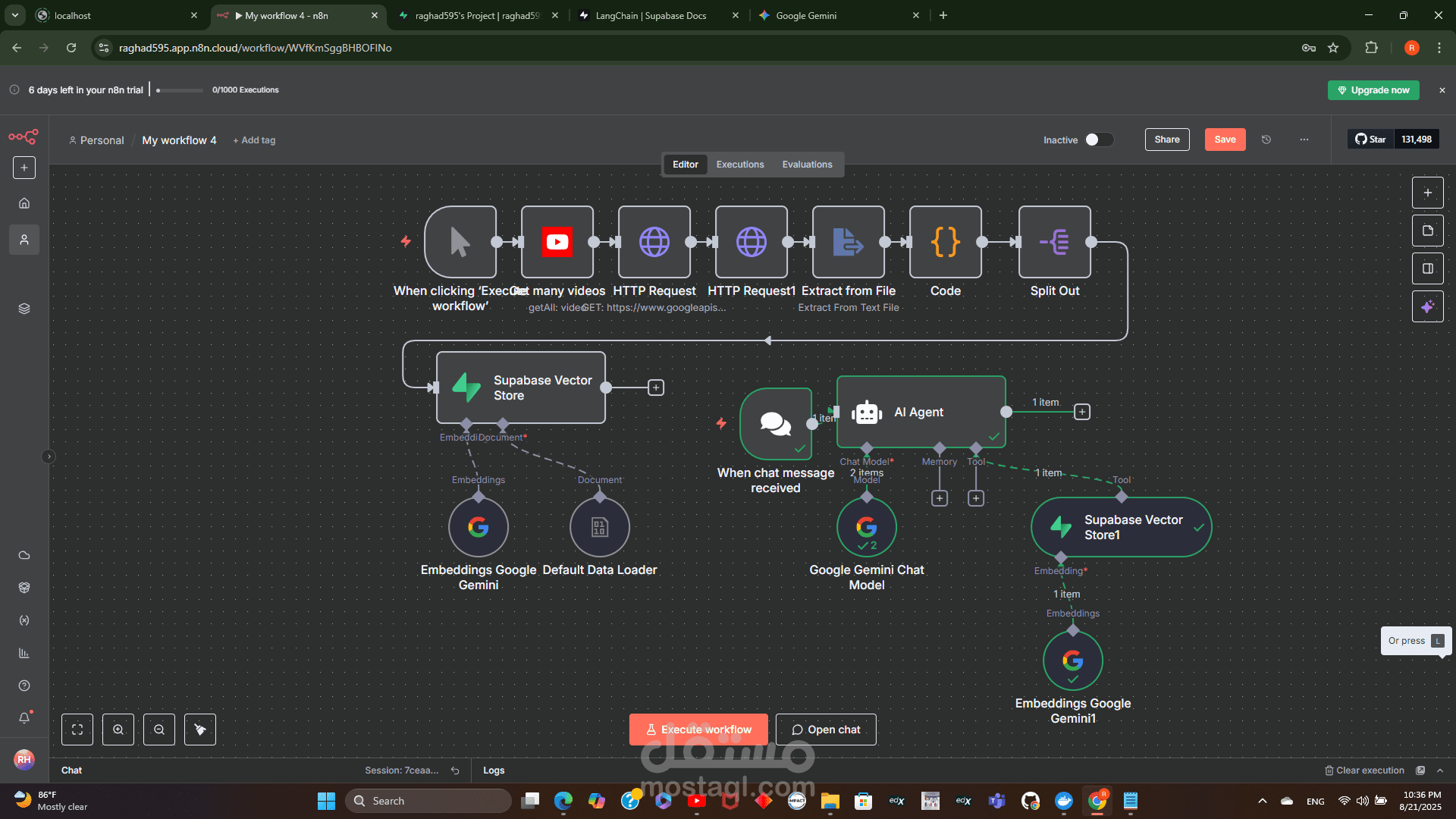
Task: Toggle the Inactive workflow switch
Action: click(x=1099, y=140)
